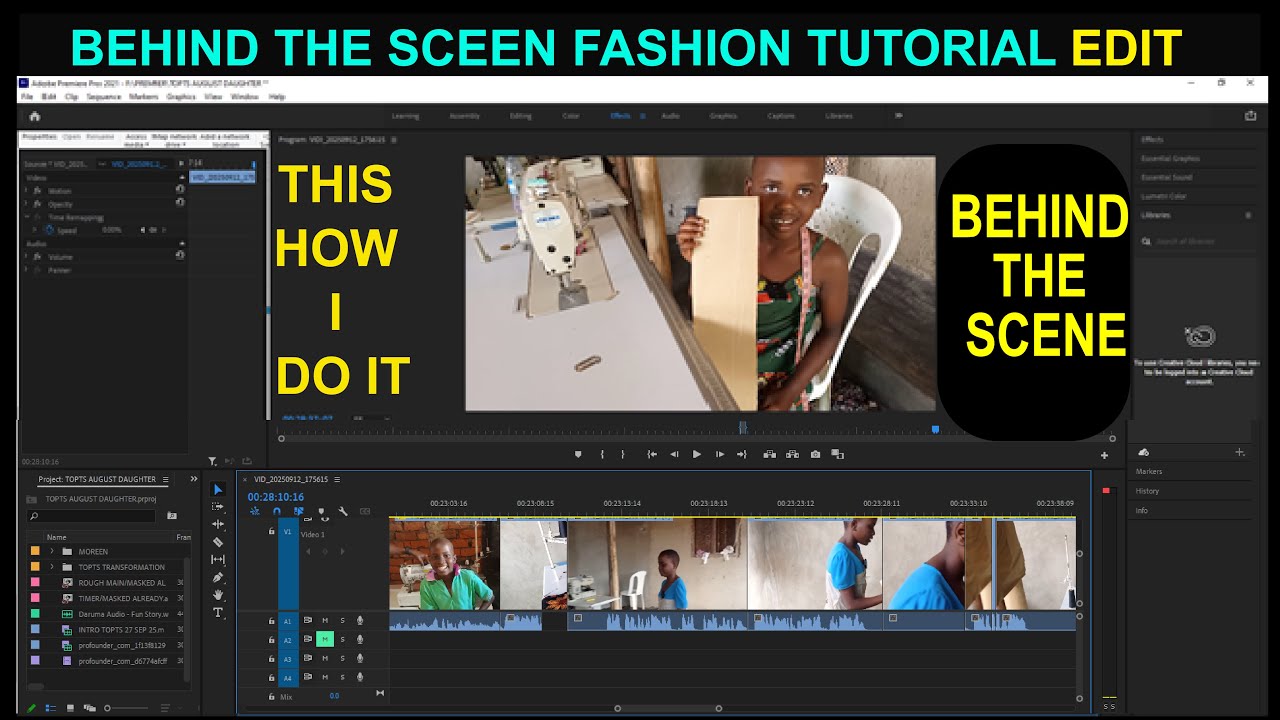Screen dimensions: 1280x720
Task: Open the Sequence menu
Action: click(x=103, y=97)
